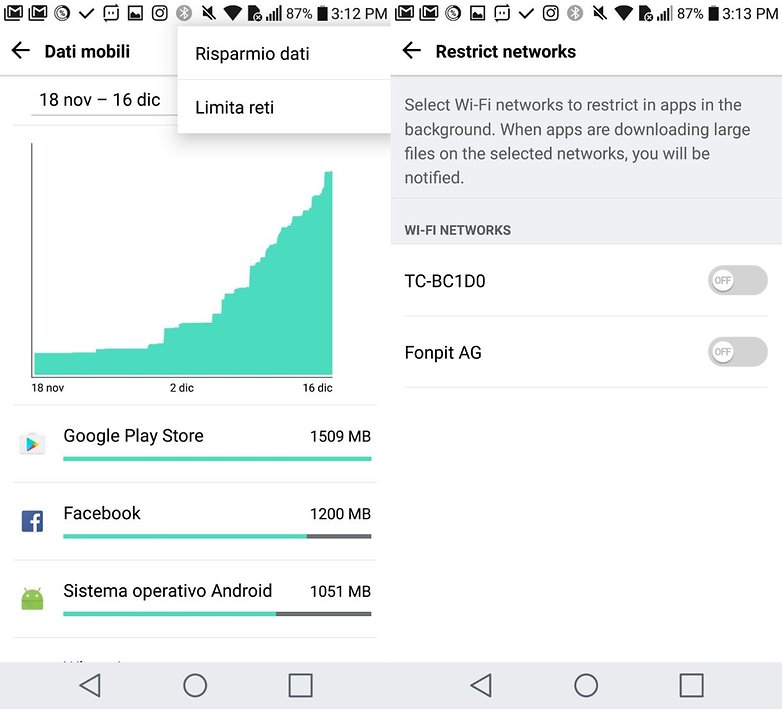Tap the 2 dic graph axis label

[182, 387]
